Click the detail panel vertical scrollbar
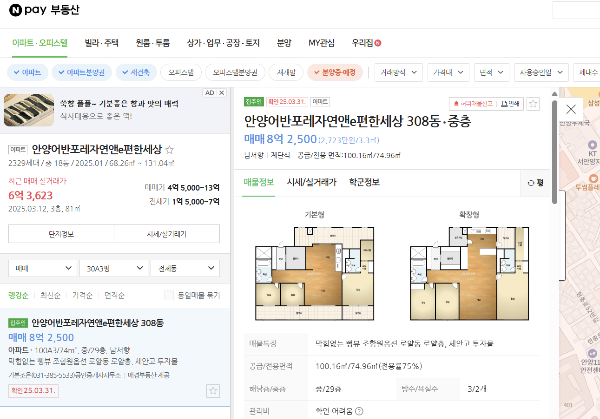Viewport: 600px width, 419px height. point(554,152)
